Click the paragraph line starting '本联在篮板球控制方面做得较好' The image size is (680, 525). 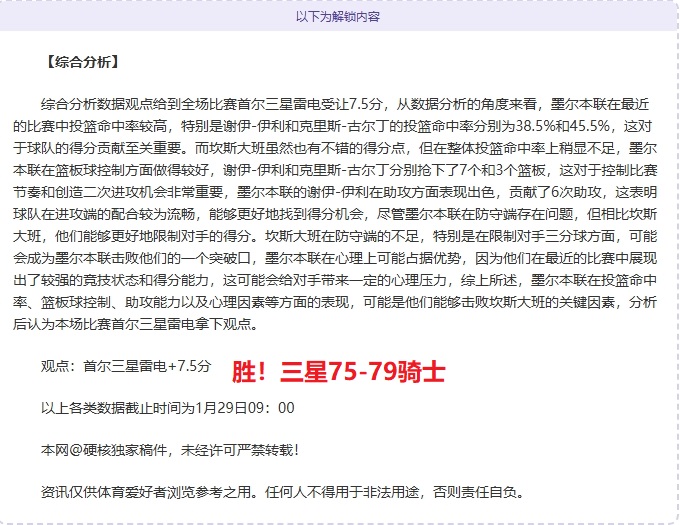click(x=335, y=170)
